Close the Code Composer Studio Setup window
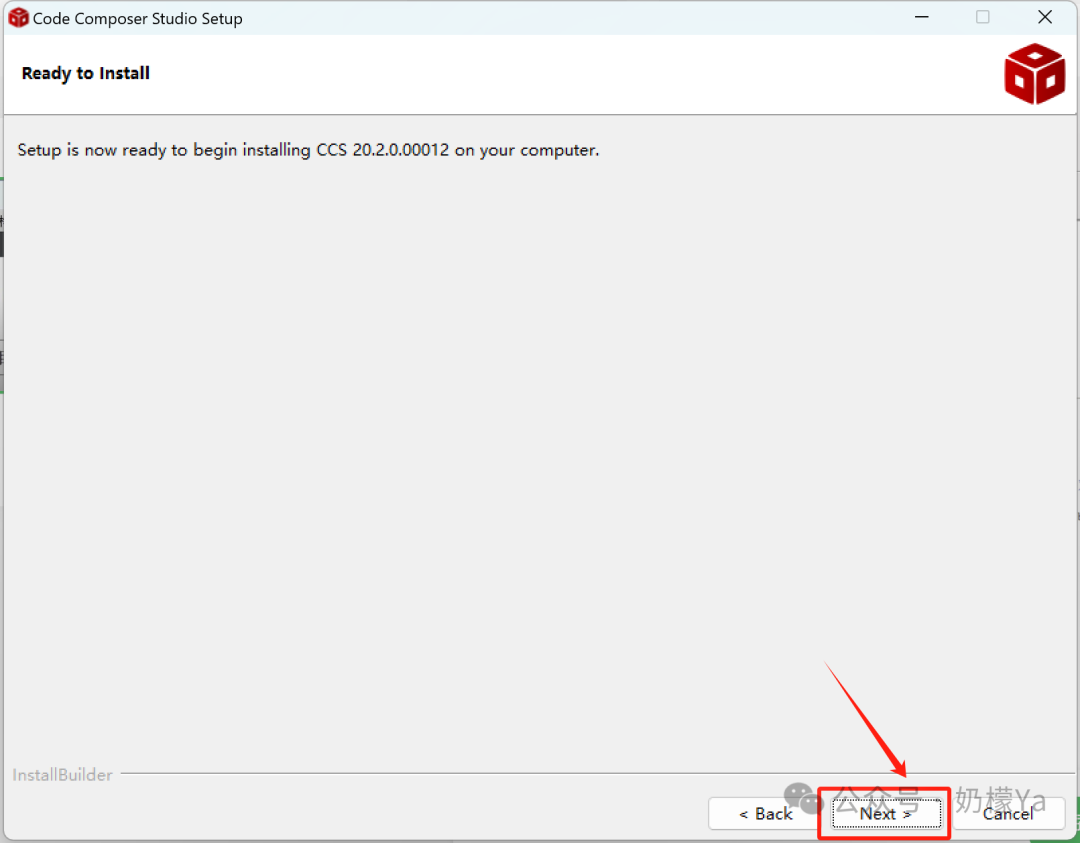1080x843 pixels. (1045, 17)
